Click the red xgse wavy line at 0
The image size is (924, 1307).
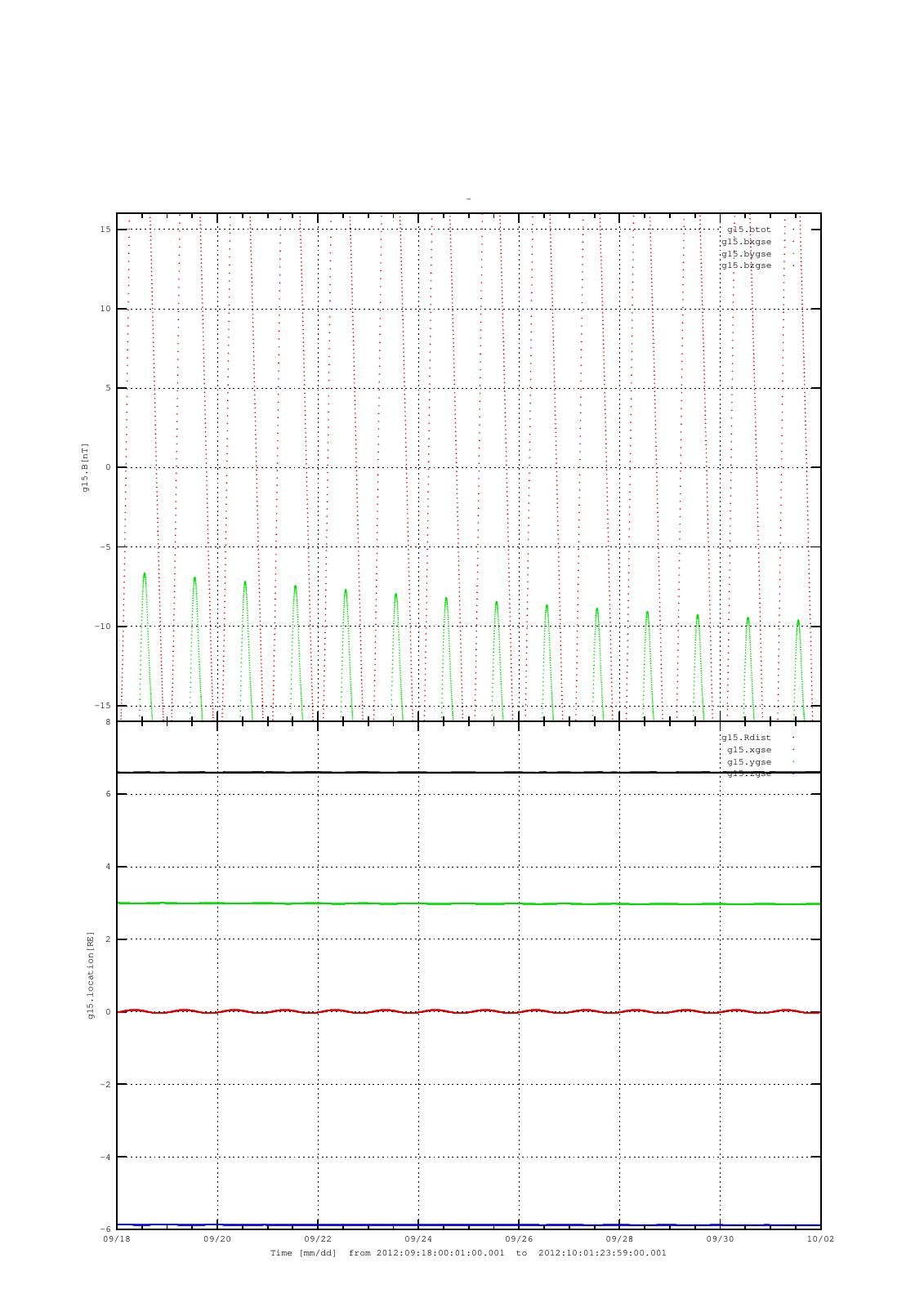coord(468,1011)
